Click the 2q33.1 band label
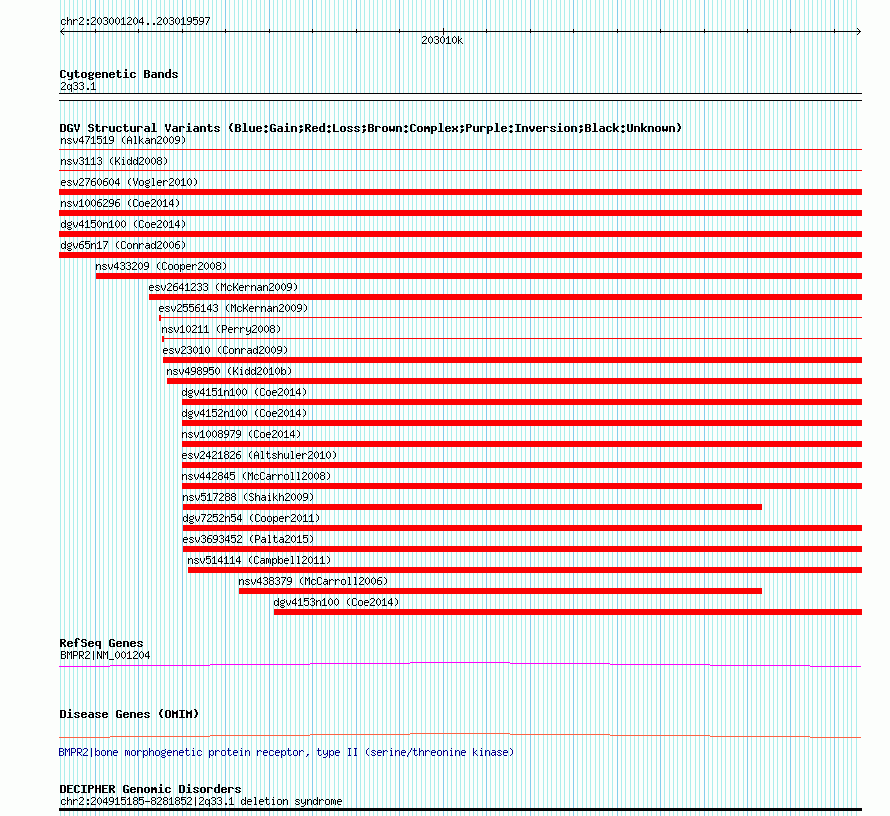This screenshot has width=890, height=816. pyautogui.click(x=78, y=86)
